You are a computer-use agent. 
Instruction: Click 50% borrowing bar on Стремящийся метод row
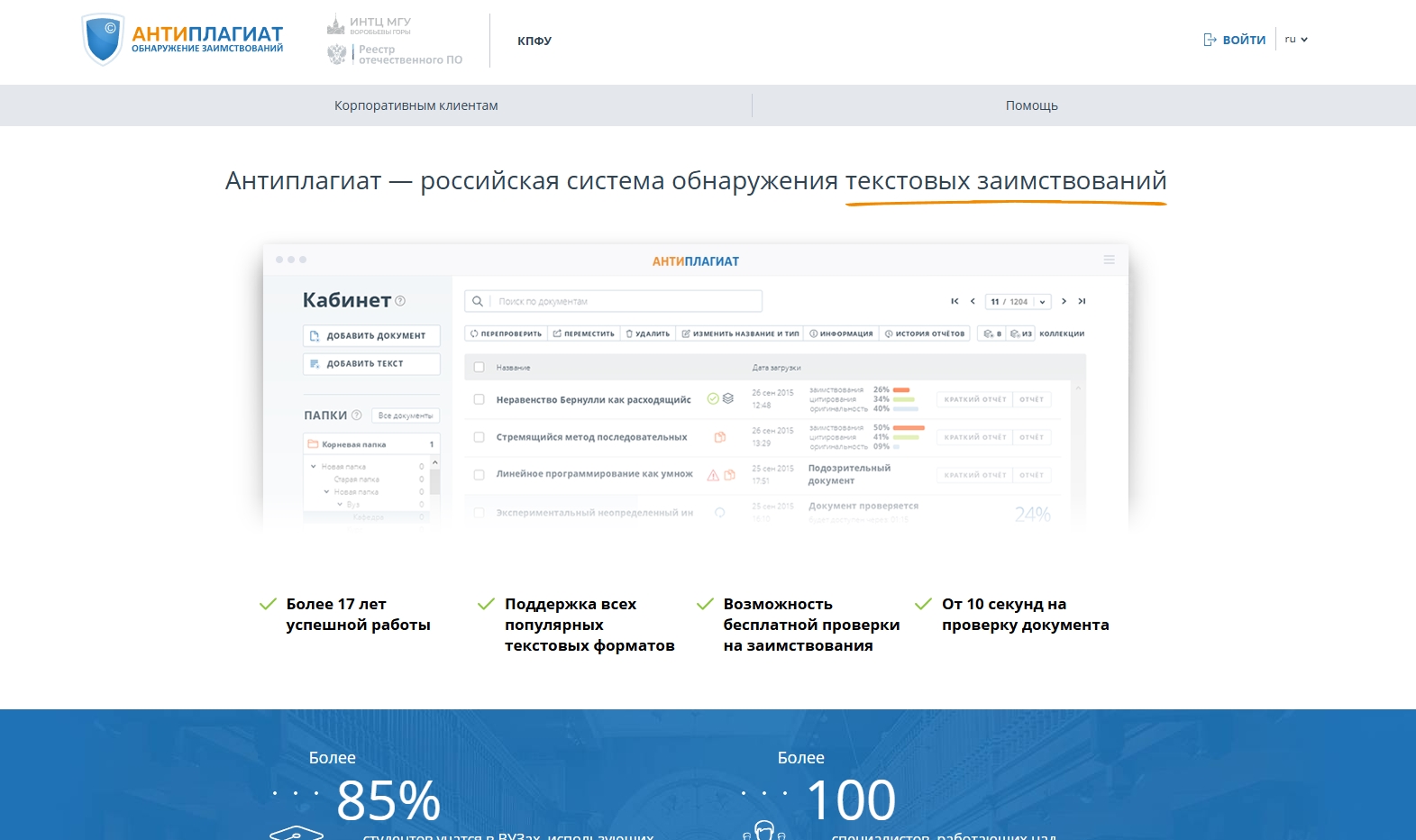tap(909, 428)
